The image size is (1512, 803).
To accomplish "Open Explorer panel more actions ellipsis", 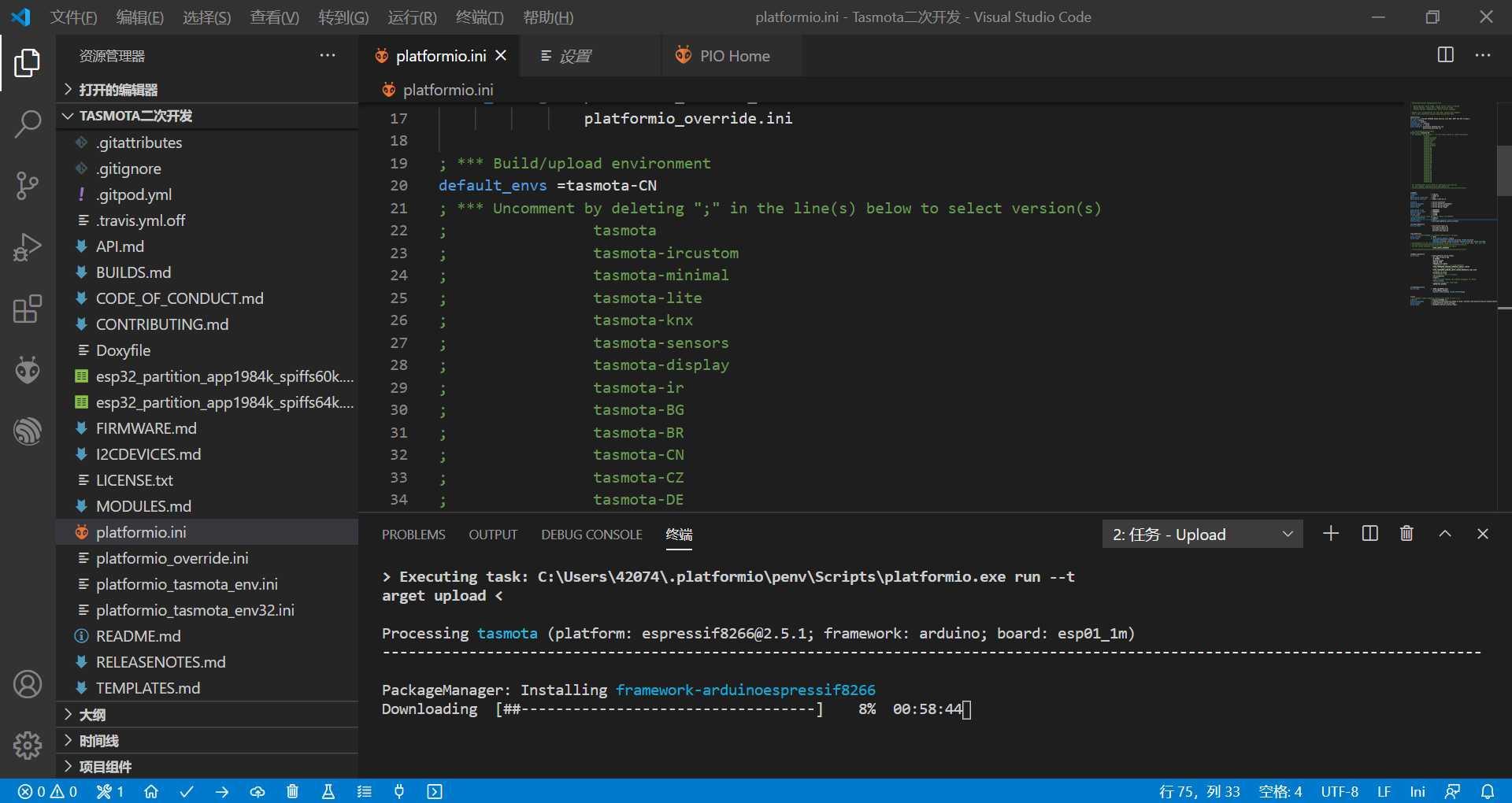I will pos(328,55).
